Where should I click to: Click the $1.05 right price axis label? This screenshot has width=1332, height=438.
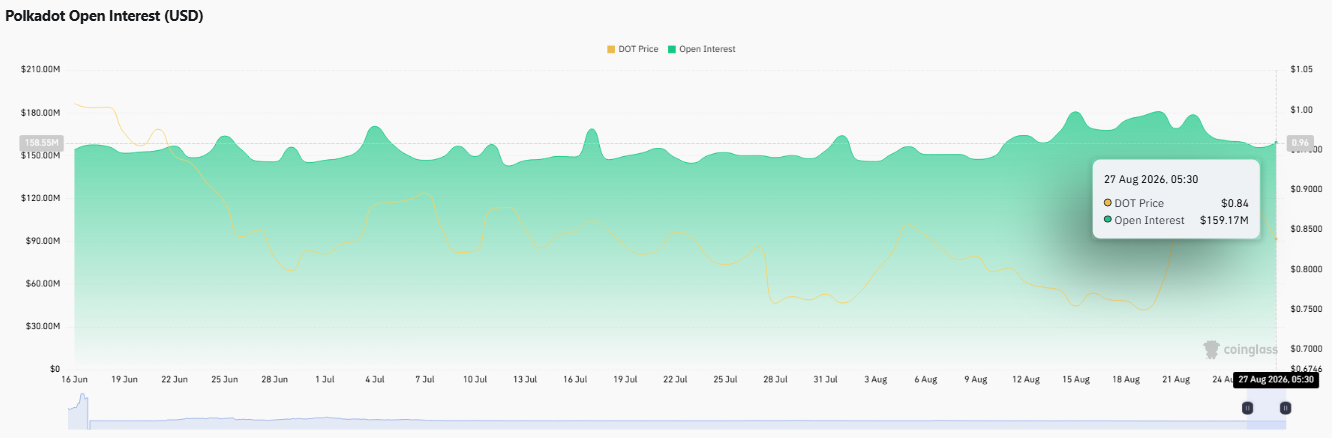point(1301,70)
